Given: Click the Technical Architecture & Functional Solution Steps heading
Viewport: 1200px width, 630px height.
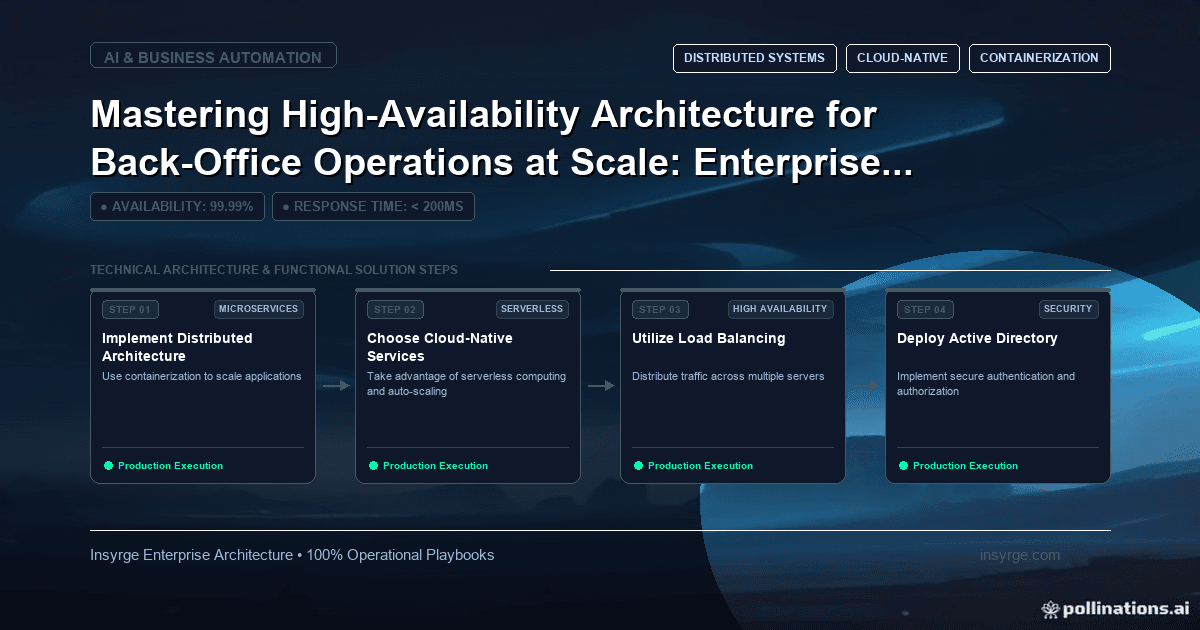Looking at the screenshot, I should tap(274, 270).
